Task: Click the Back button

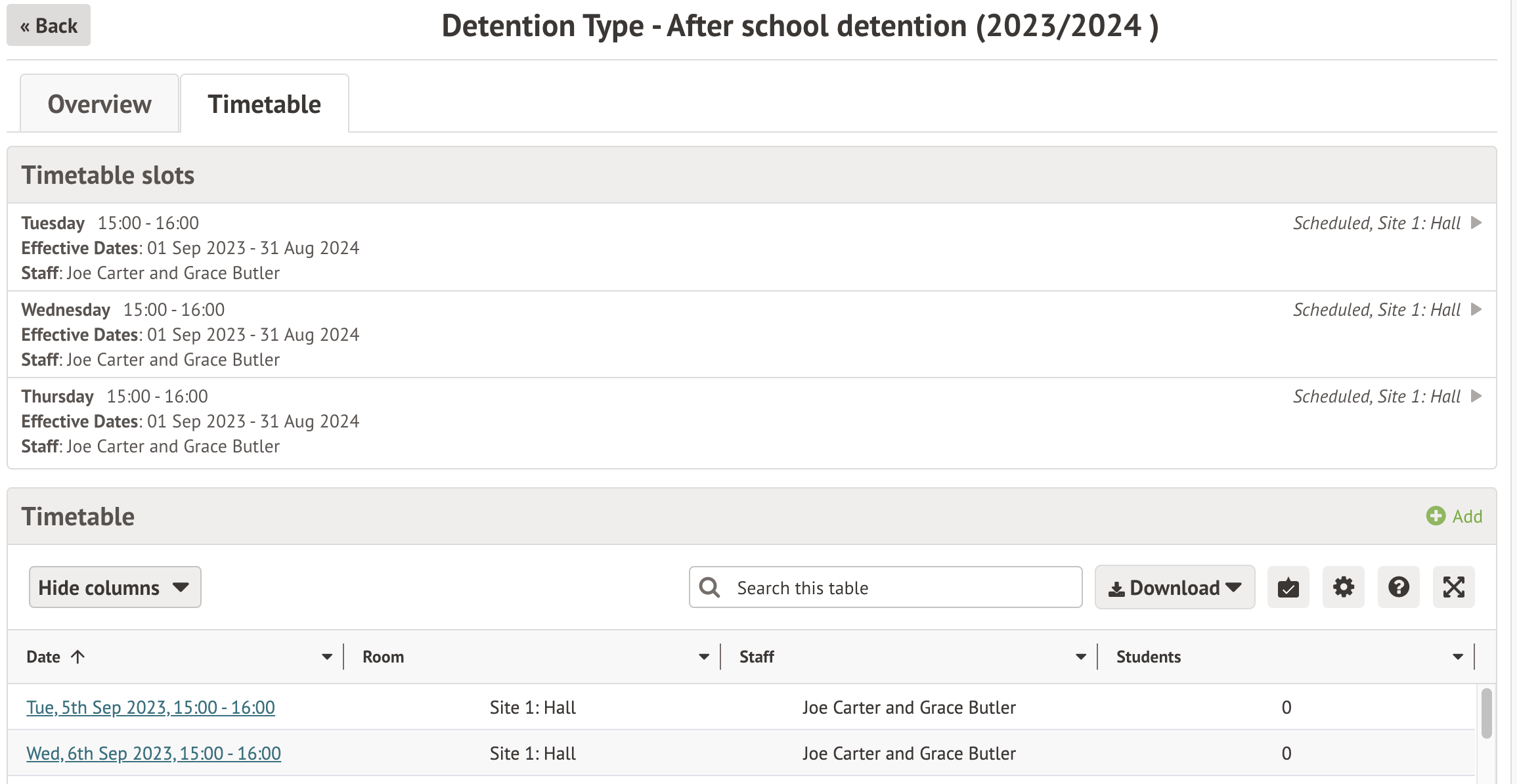Action: pyautogui.click(x=49, y=26)
